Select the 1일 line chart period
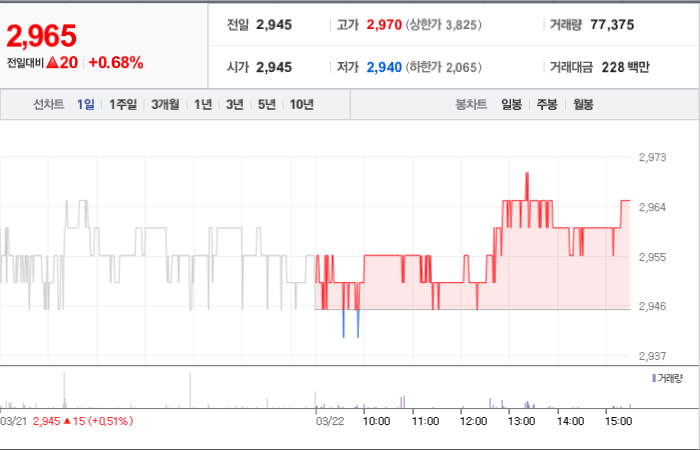Viewport: 700px width, 450px height. [86, 104]
